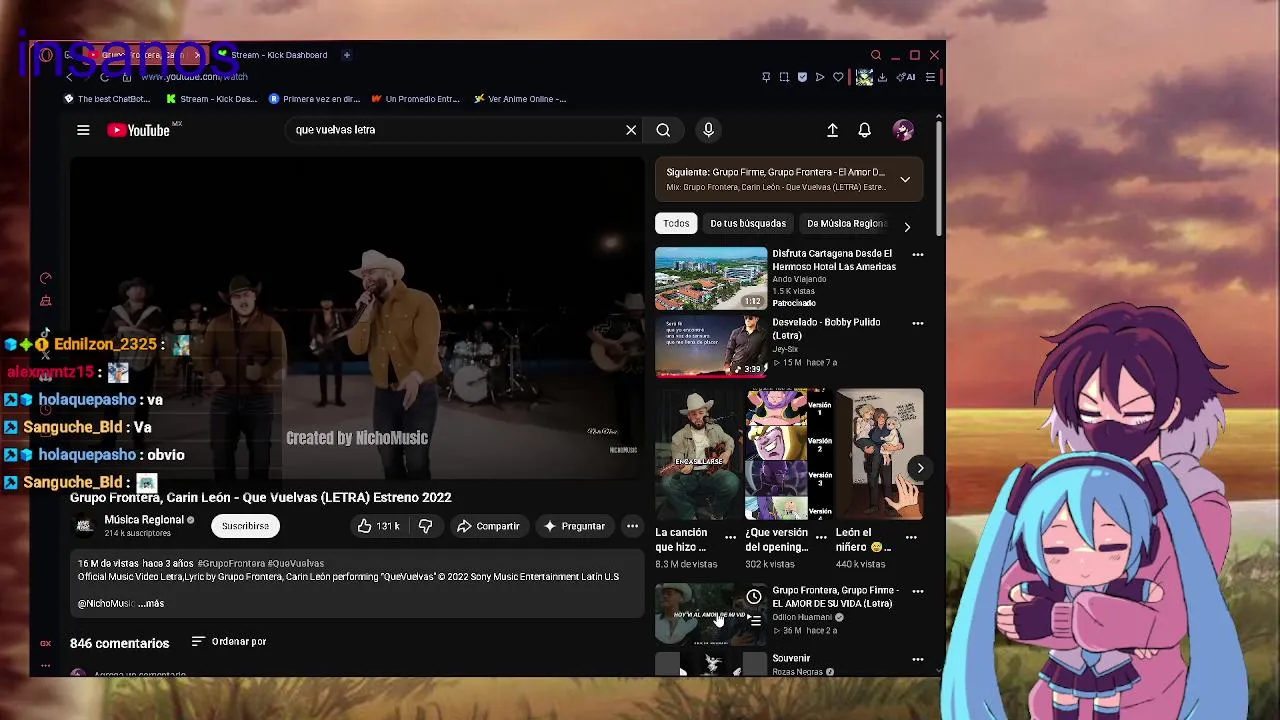This screenshot has width=1280, height=720.
Task: Open the account avatar menu
Action: (x=903, y=130)
